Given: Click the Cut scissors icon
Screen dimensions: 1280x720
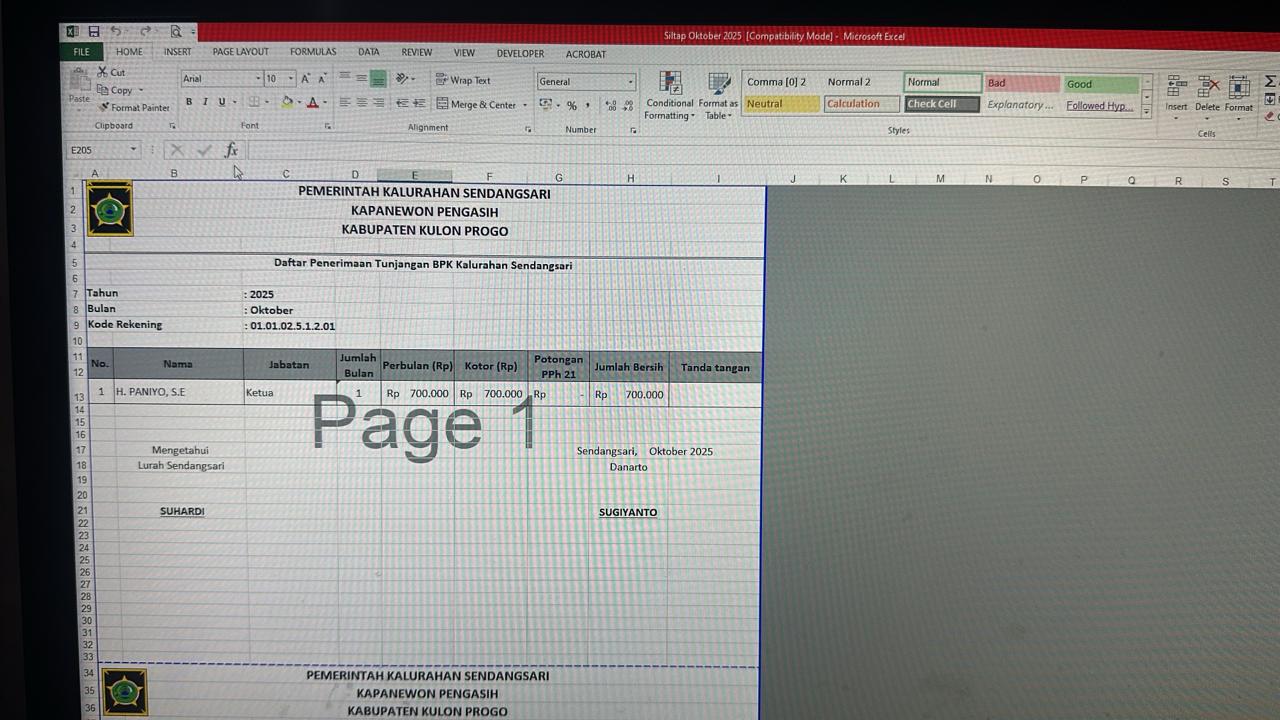Looking at the screenshot, I should pyautogui.click(x=103, y=72).
